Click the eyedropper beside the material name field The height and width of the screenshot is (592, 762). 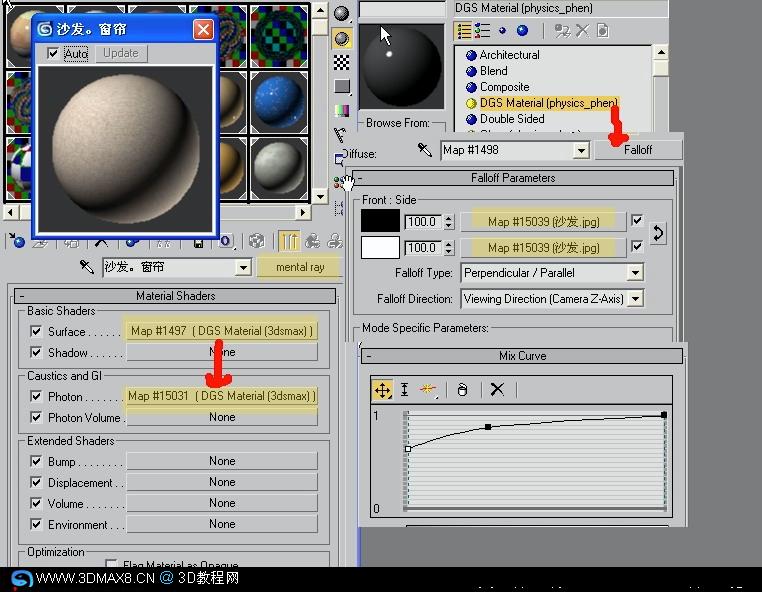coord(87,267)
